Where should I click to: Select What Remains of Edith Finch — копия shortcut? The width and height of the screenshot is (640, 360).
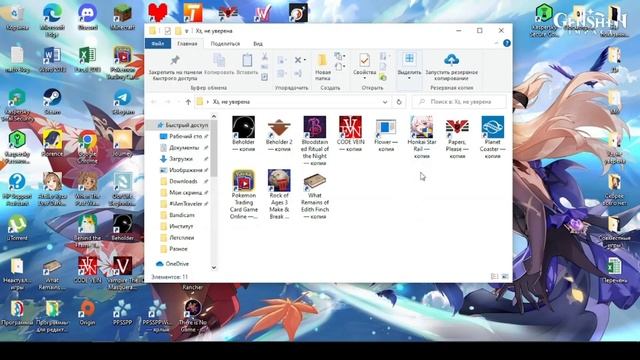315,194
